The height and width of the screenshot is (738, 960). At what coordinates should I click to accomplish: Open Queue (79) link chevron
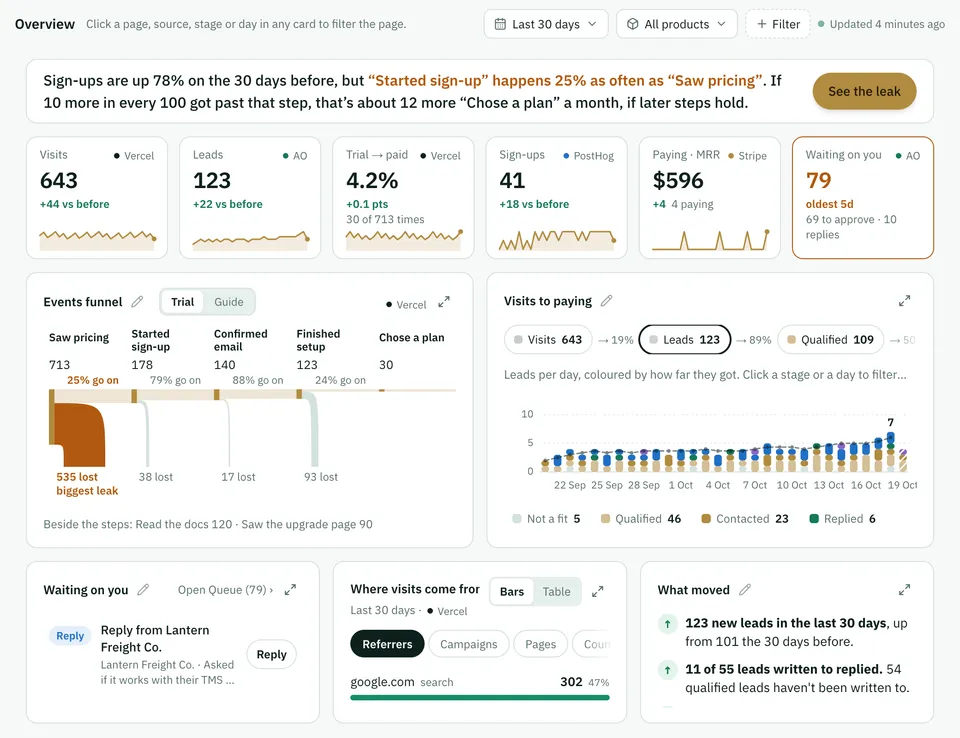(x=271, y=590)
